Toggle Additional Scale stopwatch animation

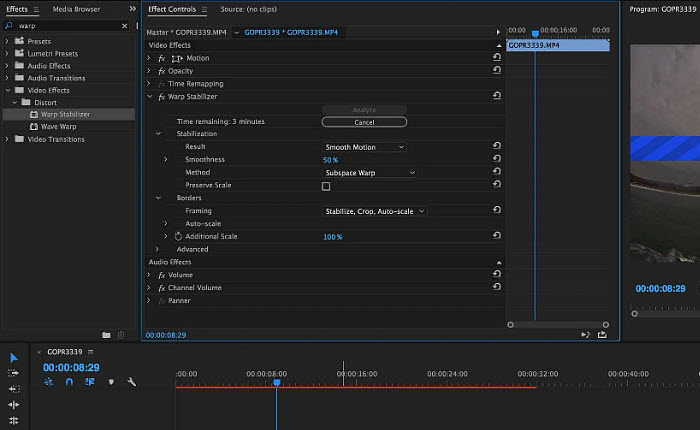point(178,237)
